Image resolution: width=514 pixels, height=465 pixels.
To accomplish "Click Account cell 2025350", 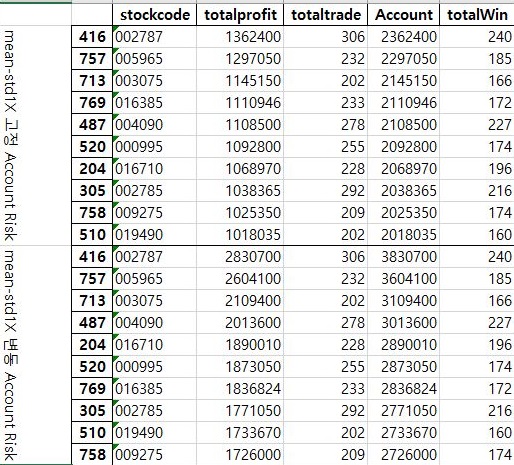I will point(404,213).
